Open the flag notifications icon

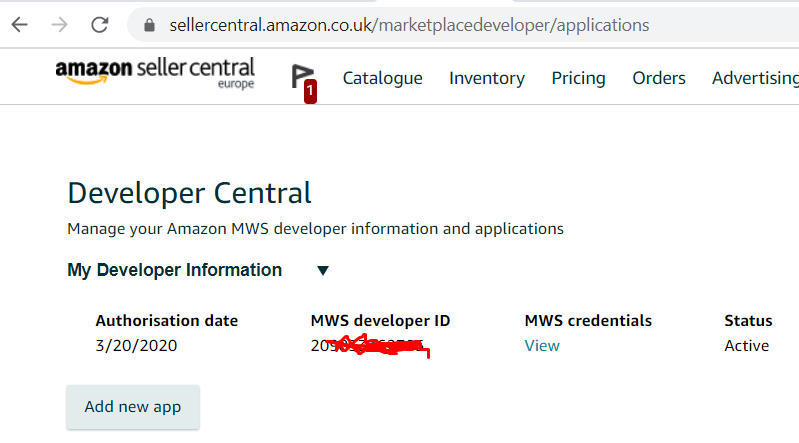(301, 76)
